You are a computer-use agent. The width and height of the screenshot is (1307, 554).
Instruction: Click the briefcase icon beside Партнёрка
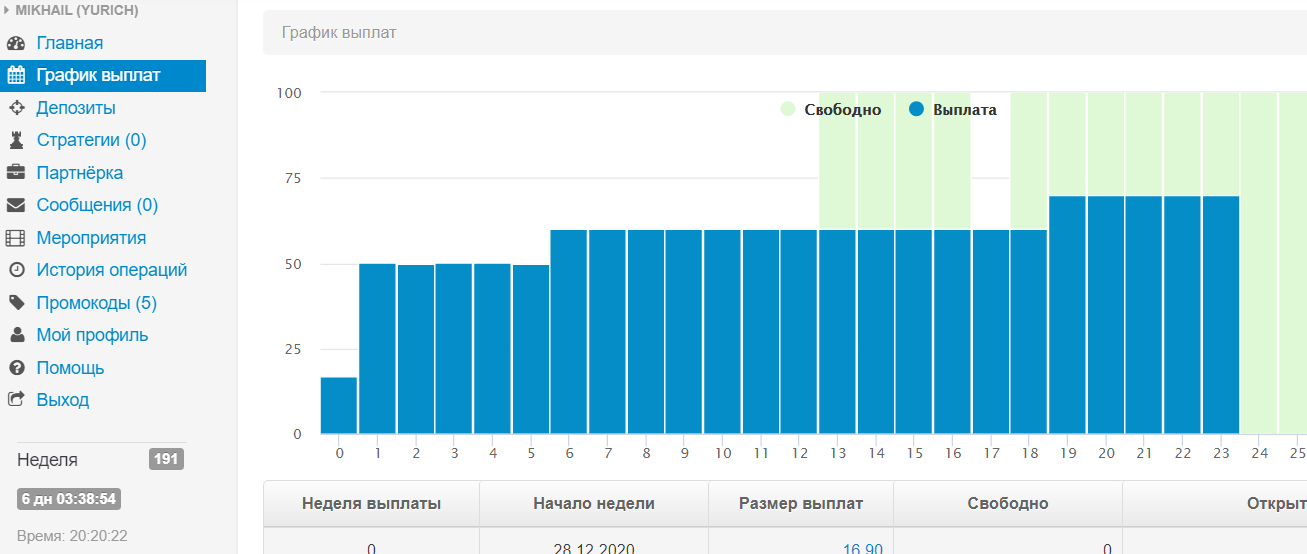[x=15, y=173]
